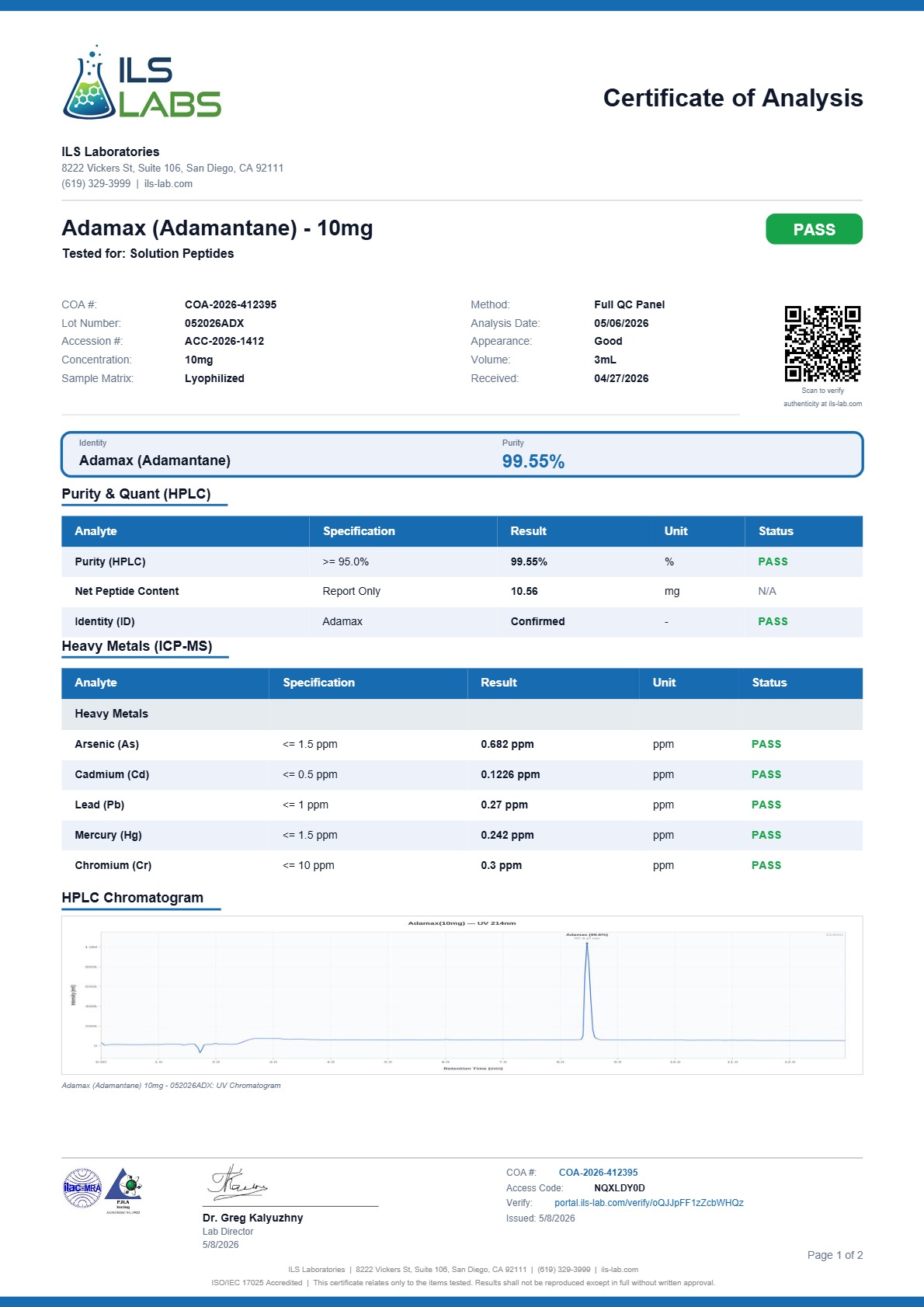Screen dimensions: 924x1307
Task: Click the Method value Full QC Panel
Action: (630, 304)
